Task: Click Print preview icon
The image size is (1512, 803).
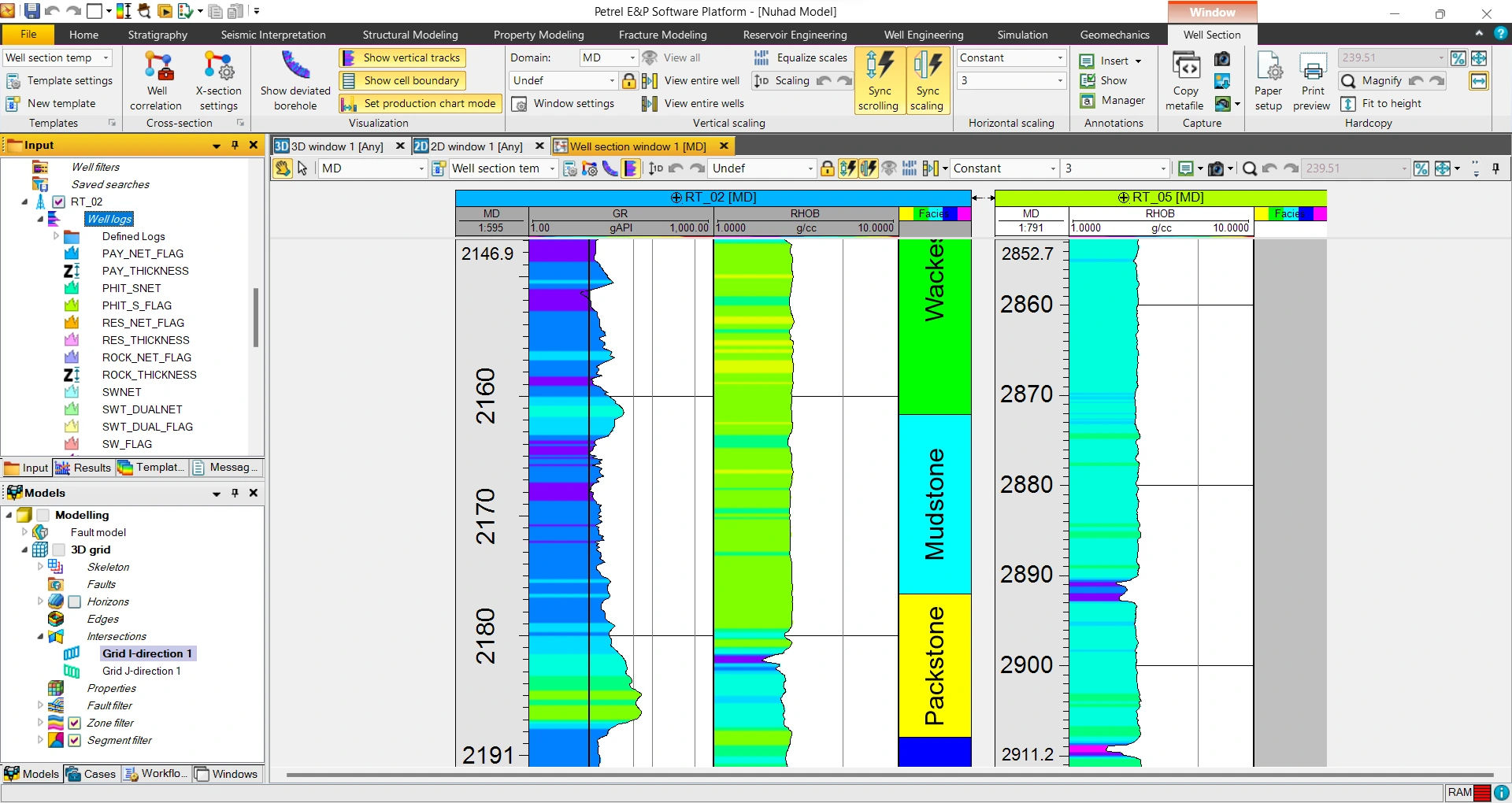Action: click(1312, 81)
